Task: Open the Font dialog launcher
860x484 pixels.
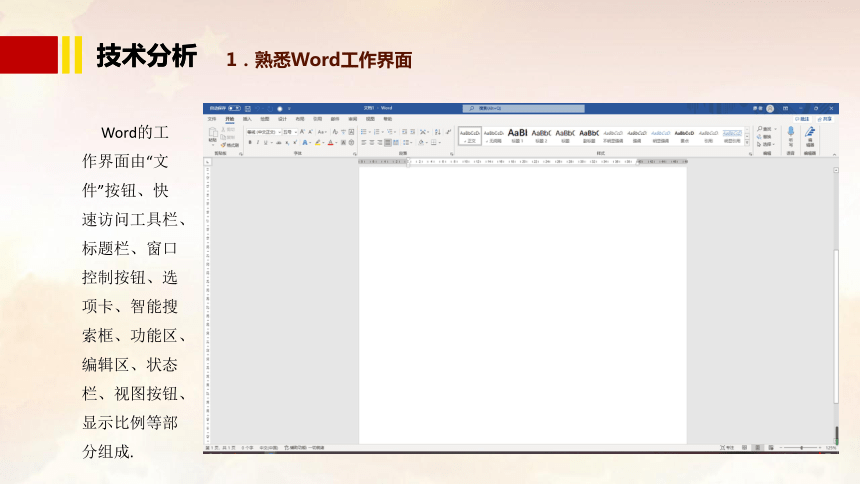Action: [354, 154]
